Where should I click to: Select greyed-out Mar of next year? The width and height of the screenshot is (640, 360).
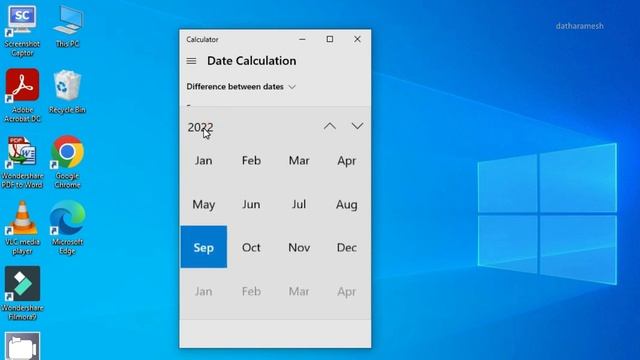pyautogui.click(x=299, y=291)
